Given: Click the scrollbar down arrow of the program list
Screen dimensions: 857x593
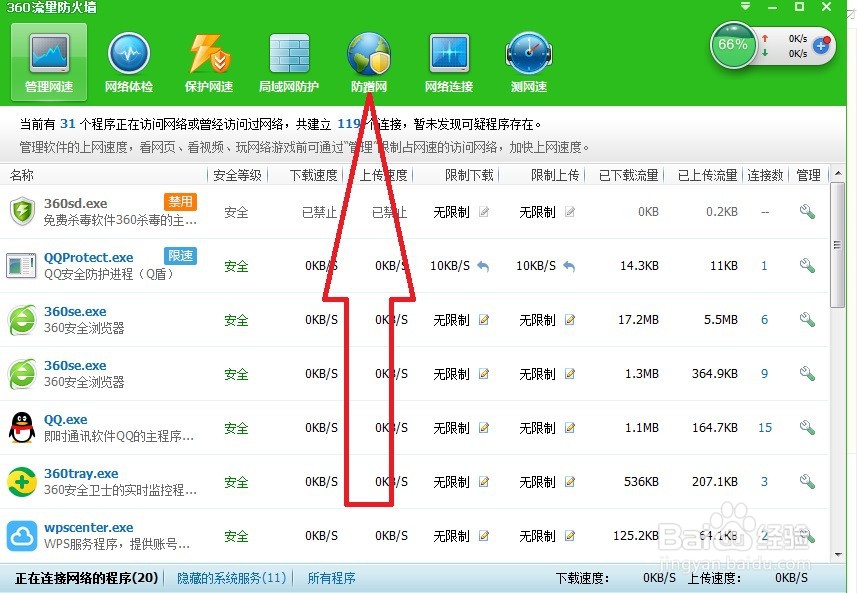Looking at the screenshot, I should pos(838,554).
